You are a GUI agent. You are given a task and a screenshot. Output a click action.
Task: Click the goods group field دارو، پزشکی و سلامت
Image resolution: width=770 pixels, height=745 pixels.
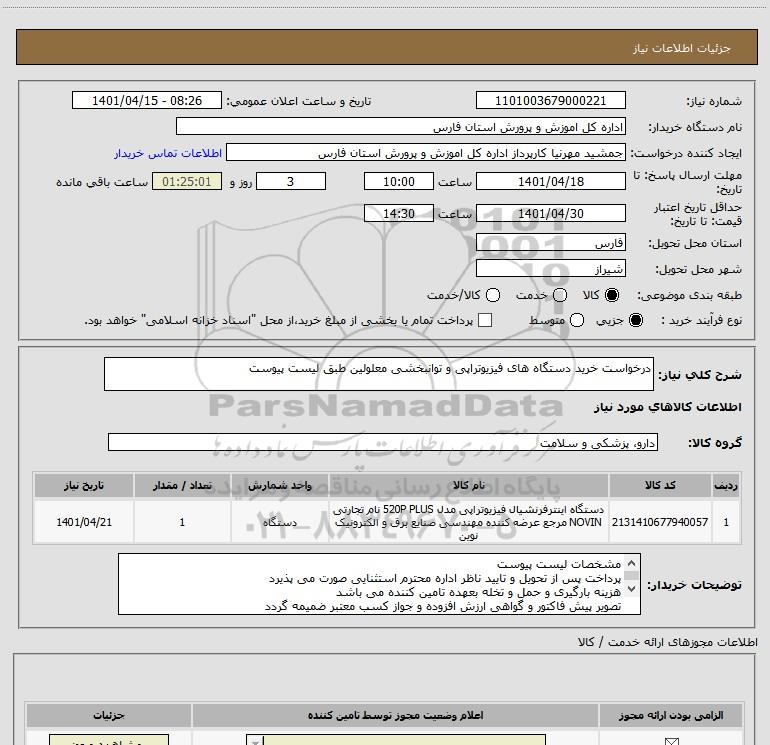(x=383, y=442)
